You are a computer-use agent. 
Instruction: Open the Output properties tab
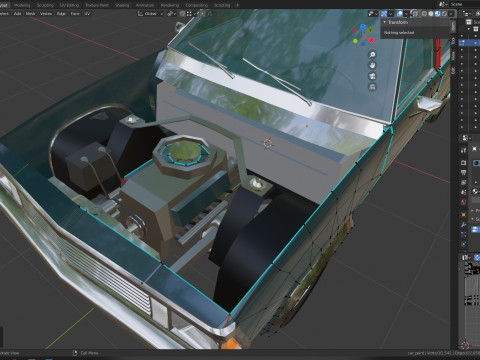tap(464, 173)
